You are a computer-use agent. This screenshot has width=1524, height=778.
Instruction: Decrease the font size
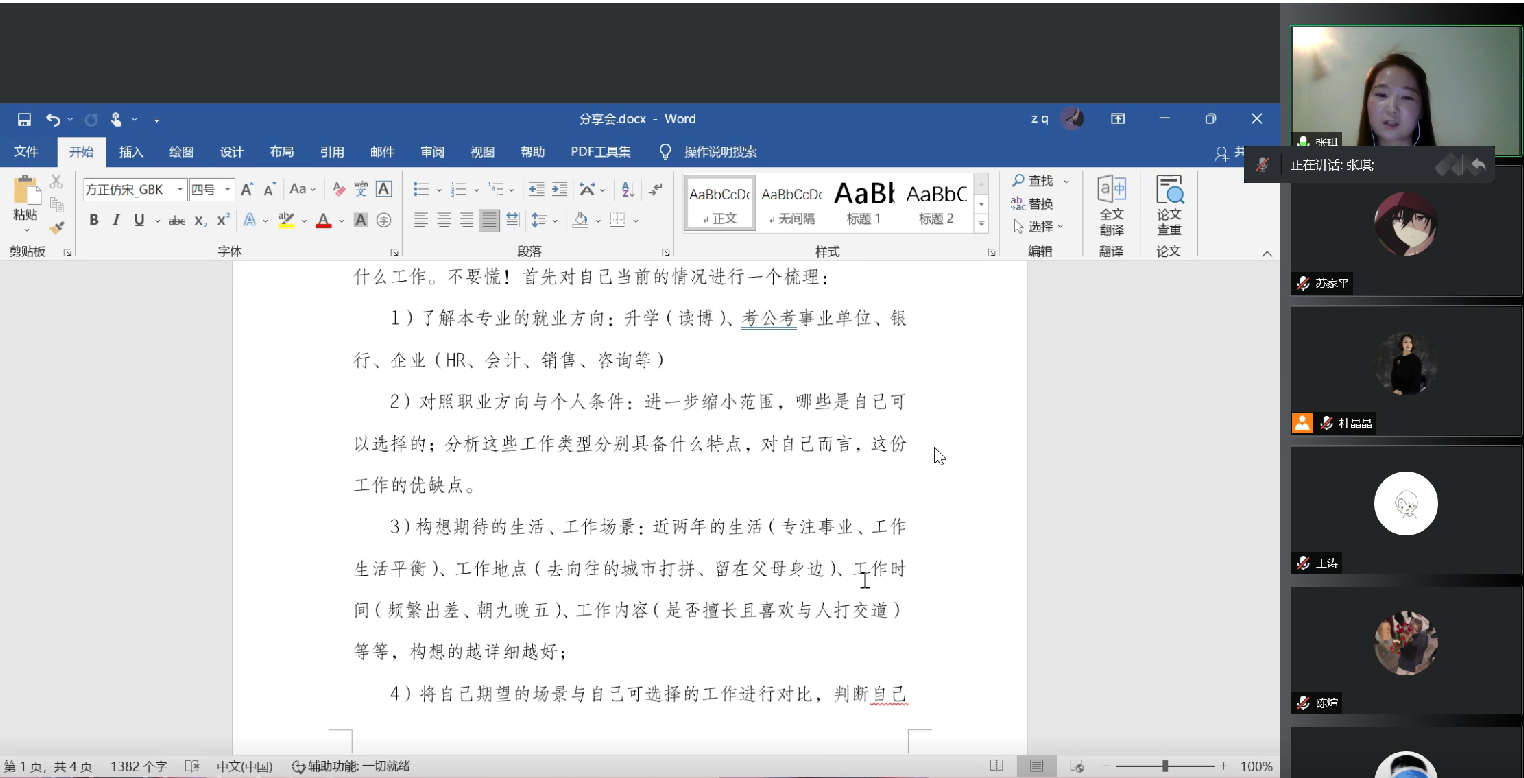(x=269, y=189)
